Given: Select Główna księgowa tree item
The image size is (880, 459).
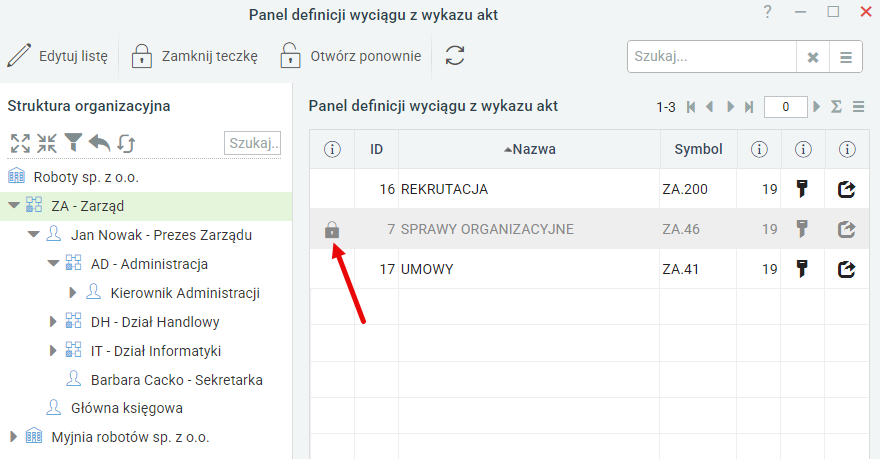Looking at the screenshot, I should tap(127, 408).
